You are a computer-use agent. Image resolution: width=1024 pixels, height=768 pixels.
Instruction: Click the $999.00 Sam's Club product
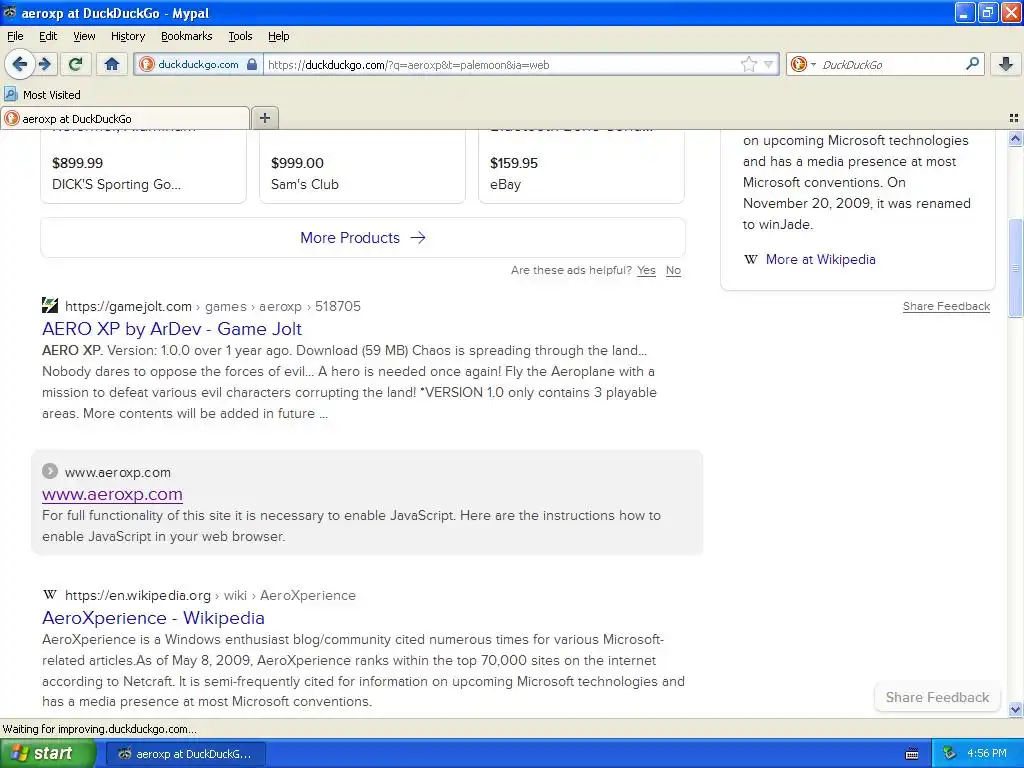(x=362, y=167)
